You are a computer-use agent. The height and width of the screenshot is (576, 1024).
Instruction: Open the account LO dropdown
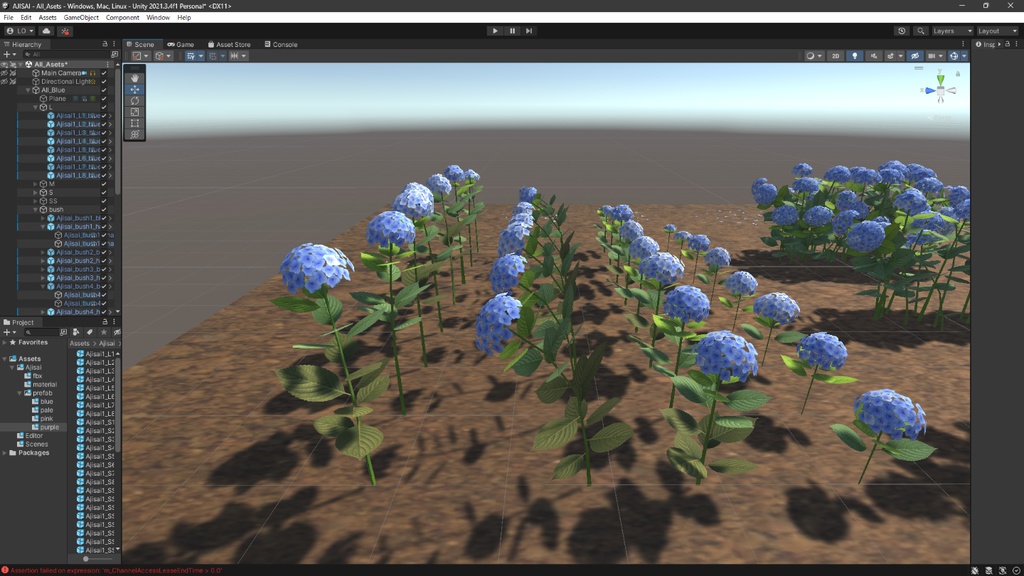point(20,31)
